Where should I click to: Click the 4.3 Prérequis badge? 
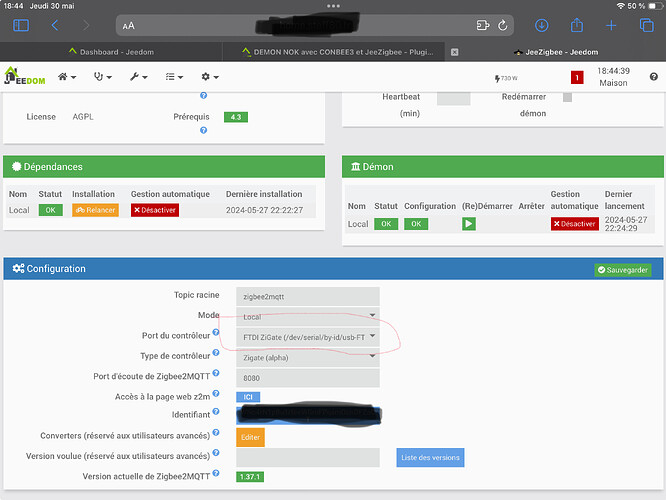pos(236,117)
